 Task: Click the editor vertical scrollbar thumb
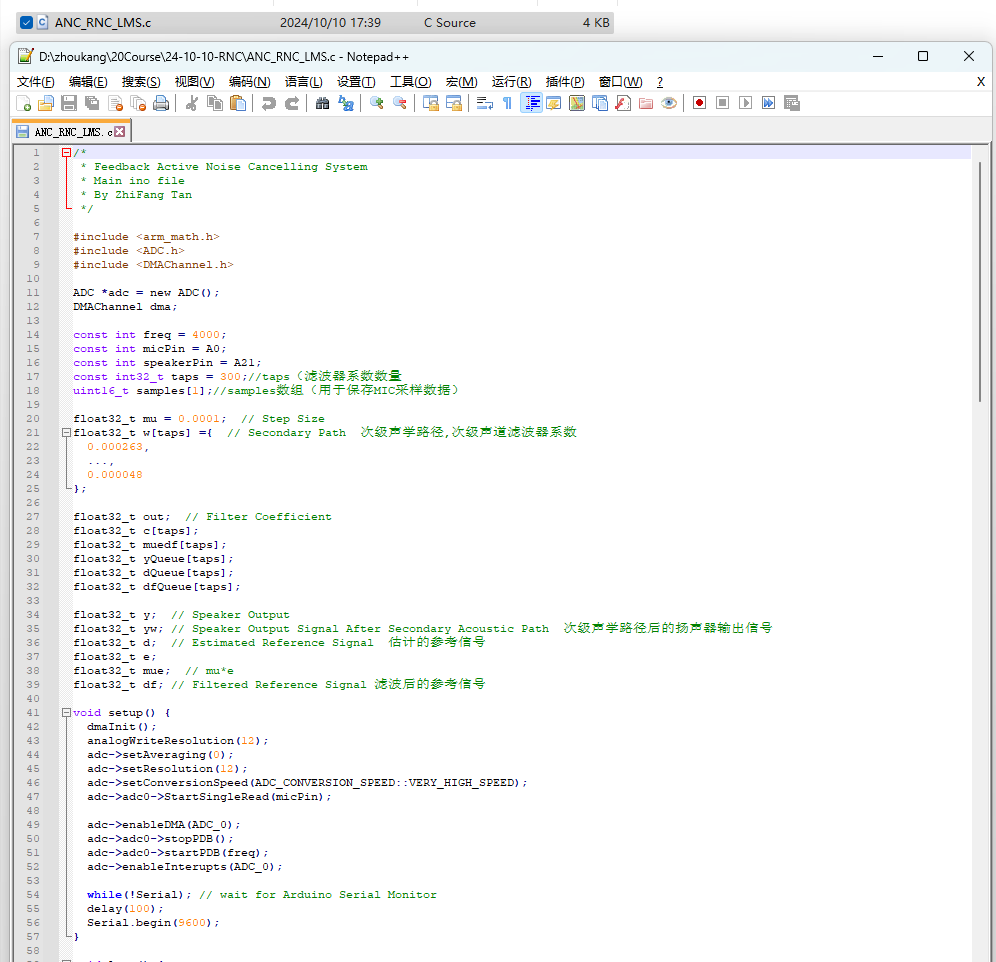[x=980, y=281]
